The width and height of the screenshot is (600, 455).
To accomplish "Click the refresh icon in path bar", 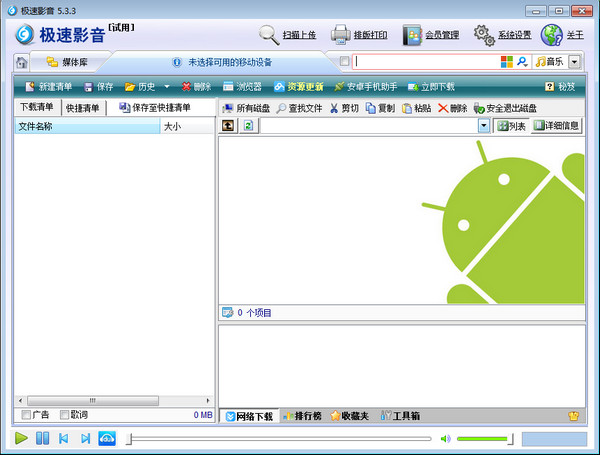I will click(248, 126).
